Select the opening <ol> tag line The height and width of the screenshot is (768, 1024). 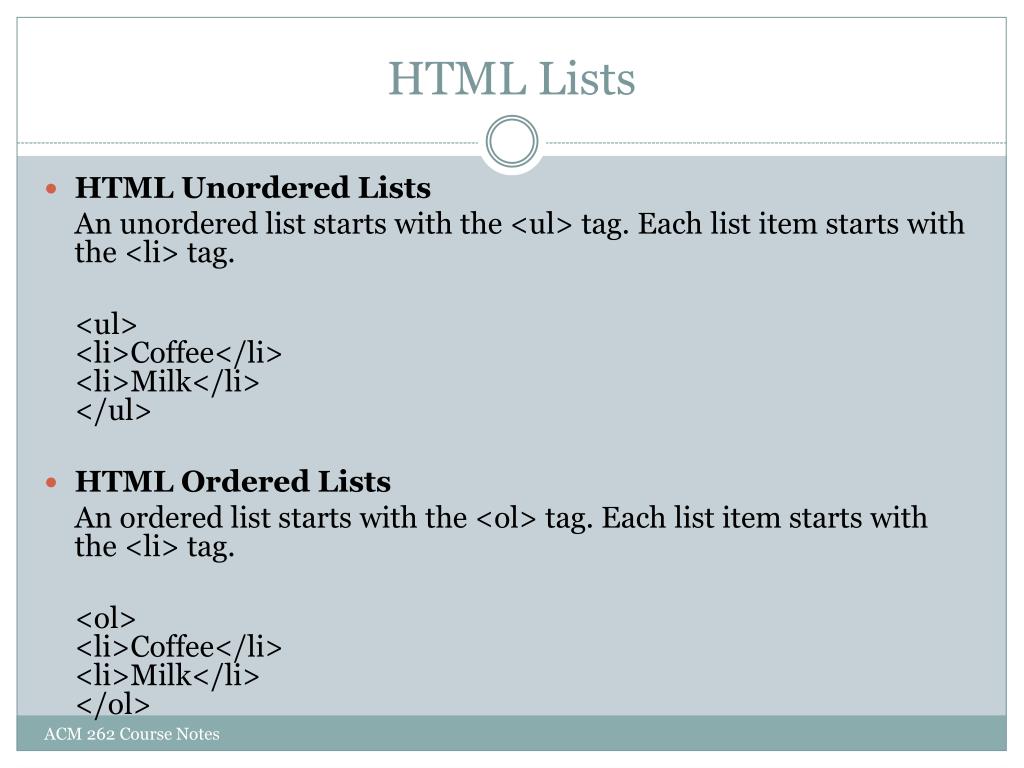(x=106, y=618)
